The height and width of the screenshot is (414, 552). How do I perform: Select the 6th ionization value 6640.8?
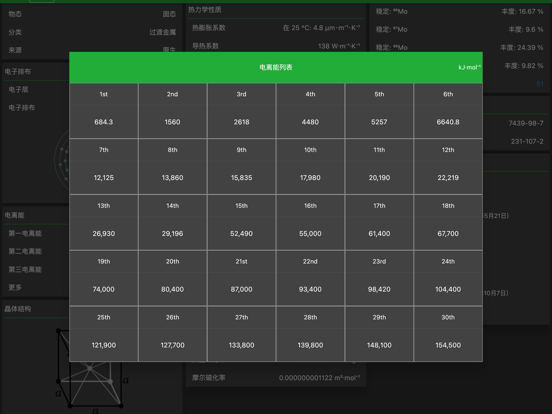coord(448,122)
